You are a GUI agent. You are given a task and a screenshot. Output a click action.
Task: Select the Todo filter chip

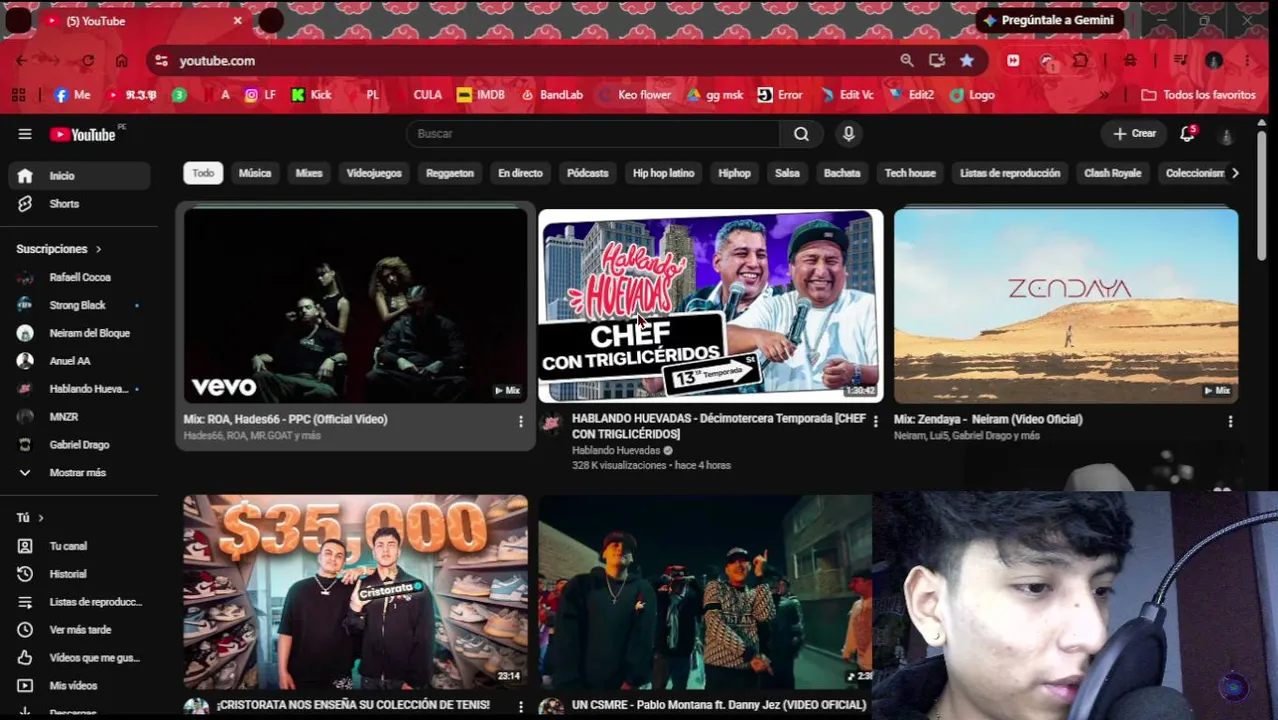tap(203, 173)
